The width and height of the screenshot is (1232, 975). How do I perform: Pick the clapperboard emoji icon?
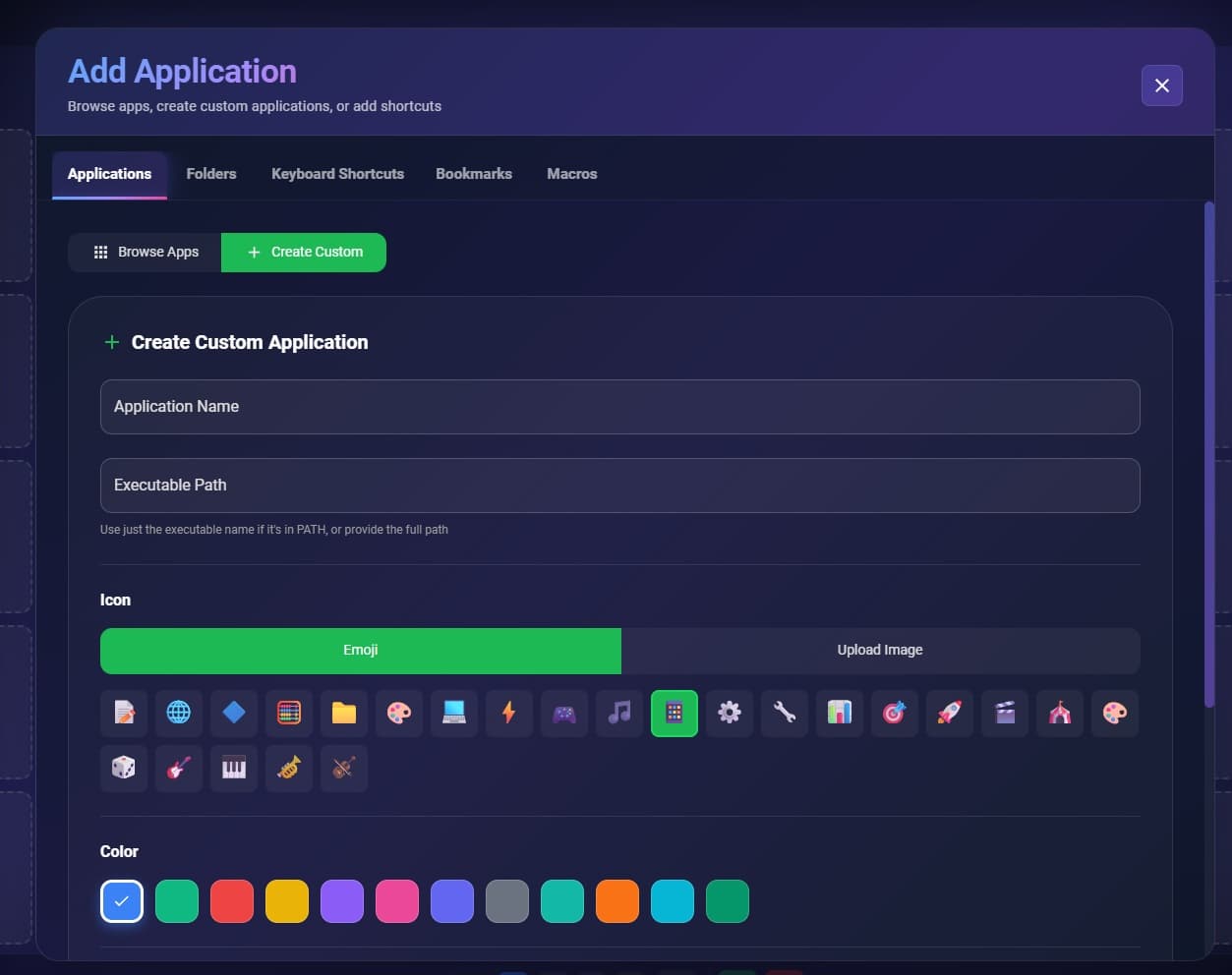click(x=1004, y=713)
